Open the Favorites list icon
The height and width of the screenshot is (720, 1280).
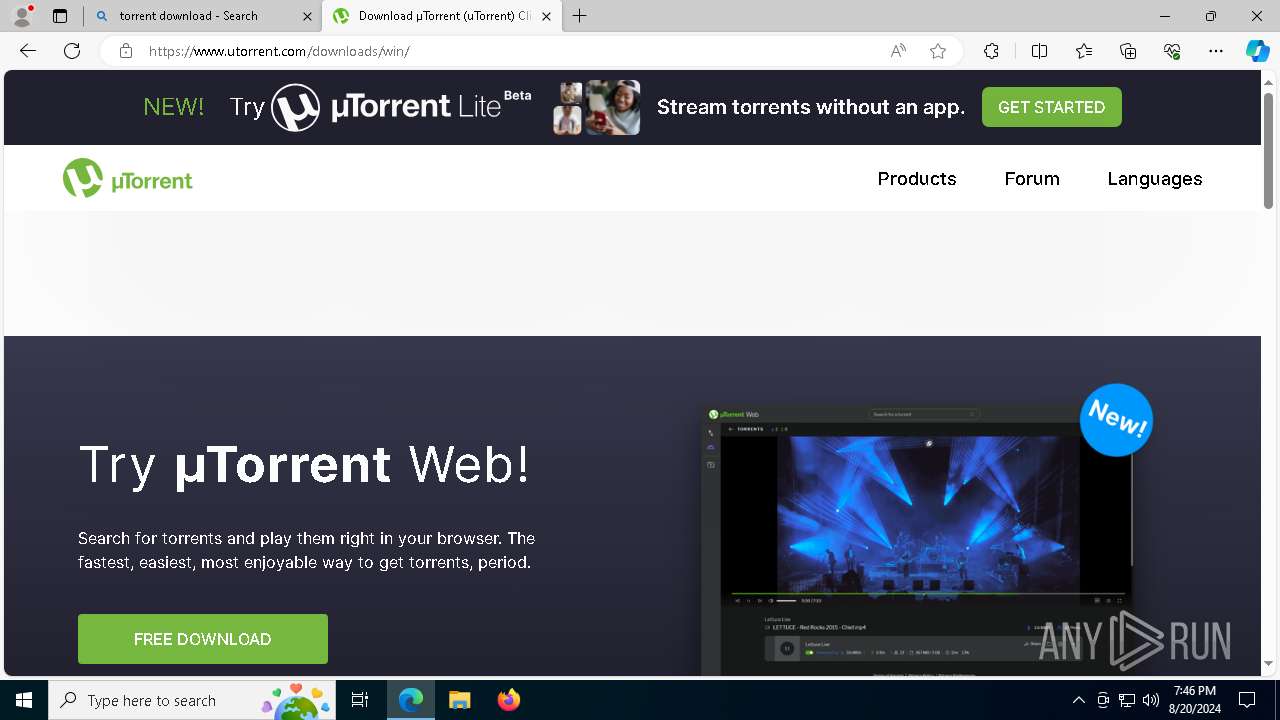(1084, 51)
